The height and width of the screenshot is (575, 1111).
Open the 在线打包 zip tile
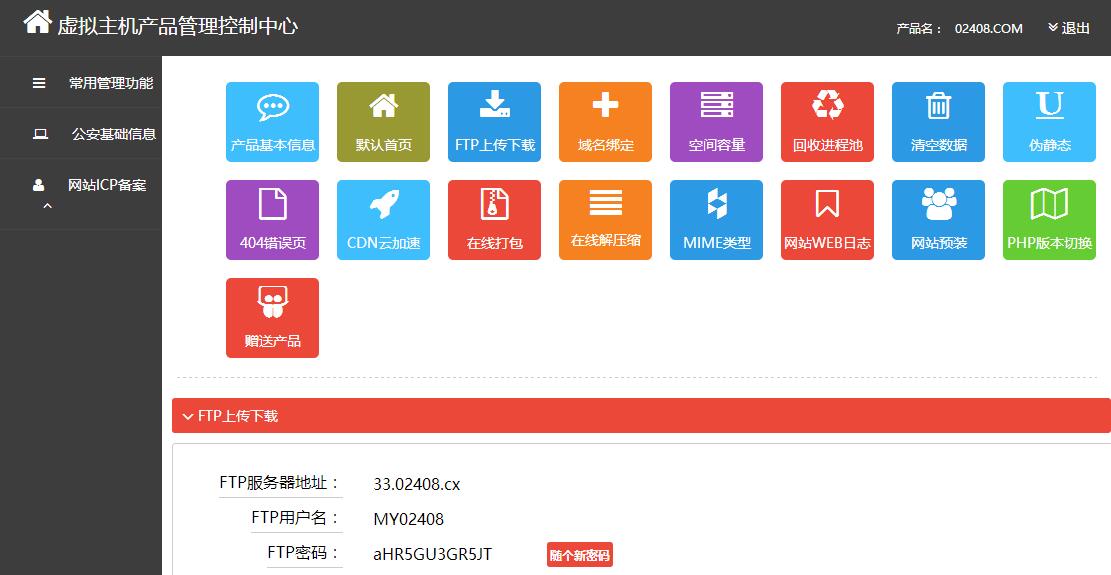point(495,220)
